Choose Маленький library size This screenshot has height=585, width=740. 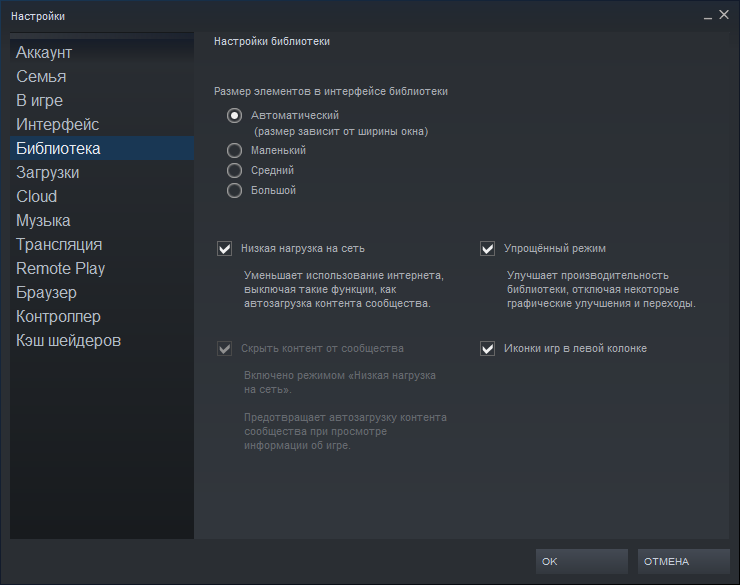tap(235, 150)
